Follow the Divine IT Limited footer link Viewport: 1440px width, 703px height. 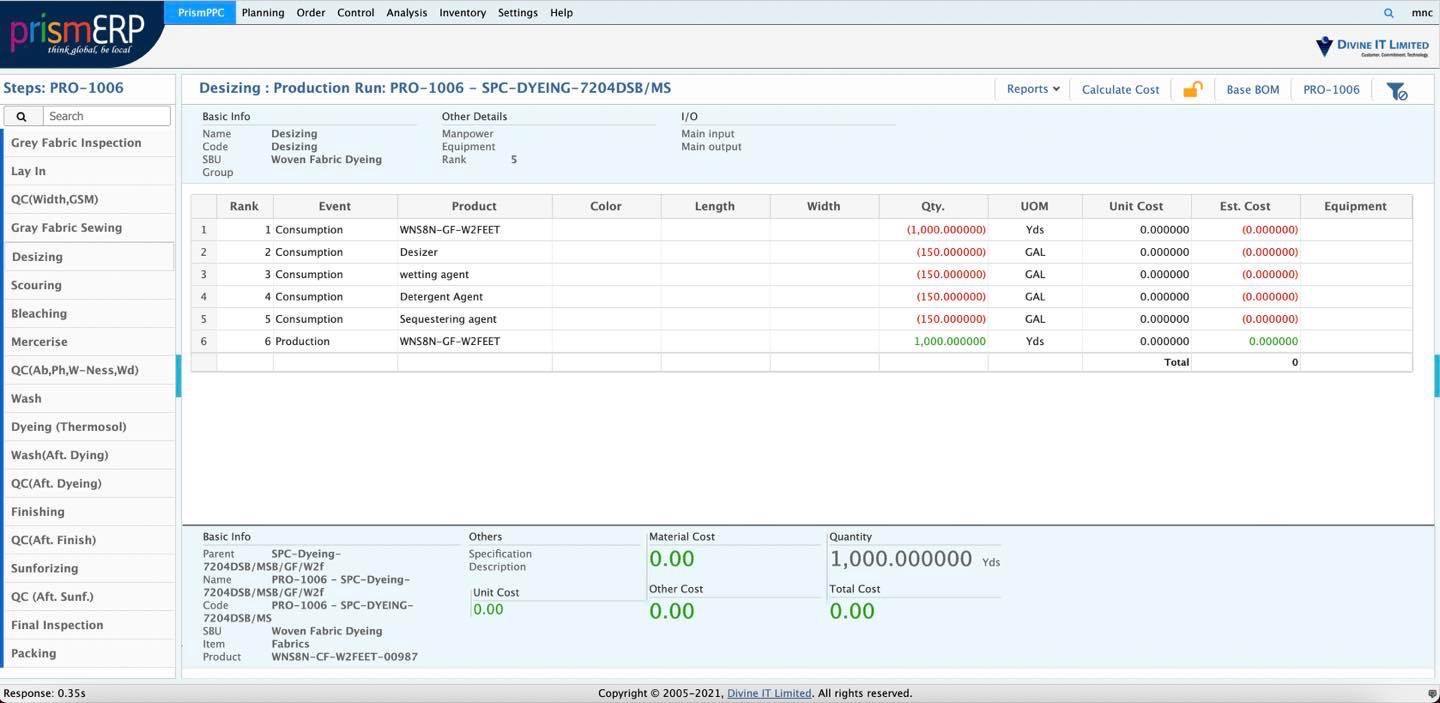pos(769,693)
